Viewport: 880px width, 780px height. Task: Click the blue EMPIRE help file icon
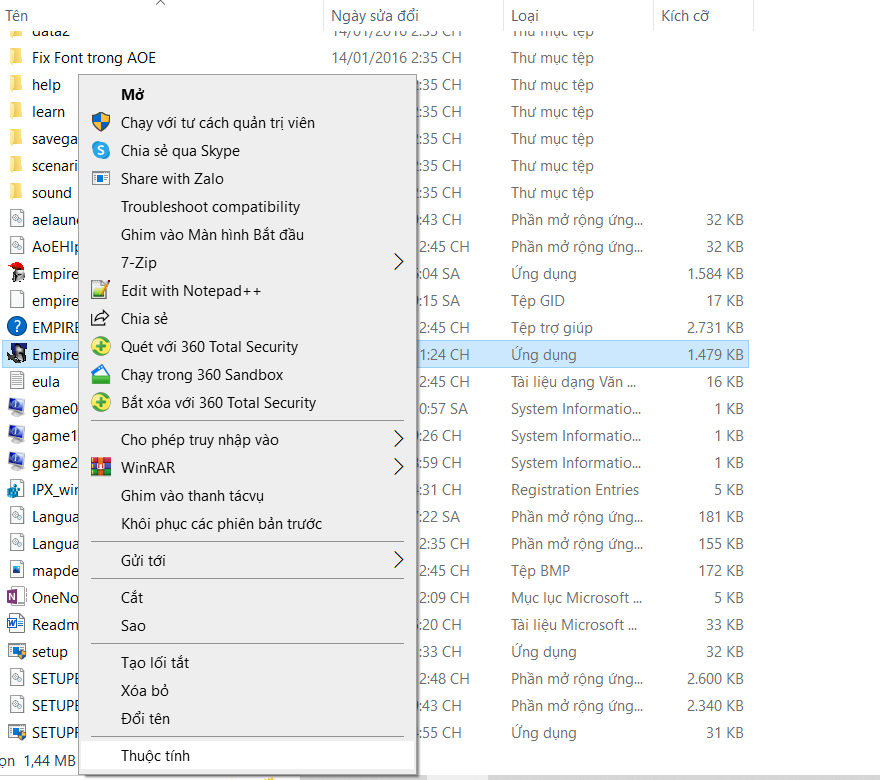(16, 327)
